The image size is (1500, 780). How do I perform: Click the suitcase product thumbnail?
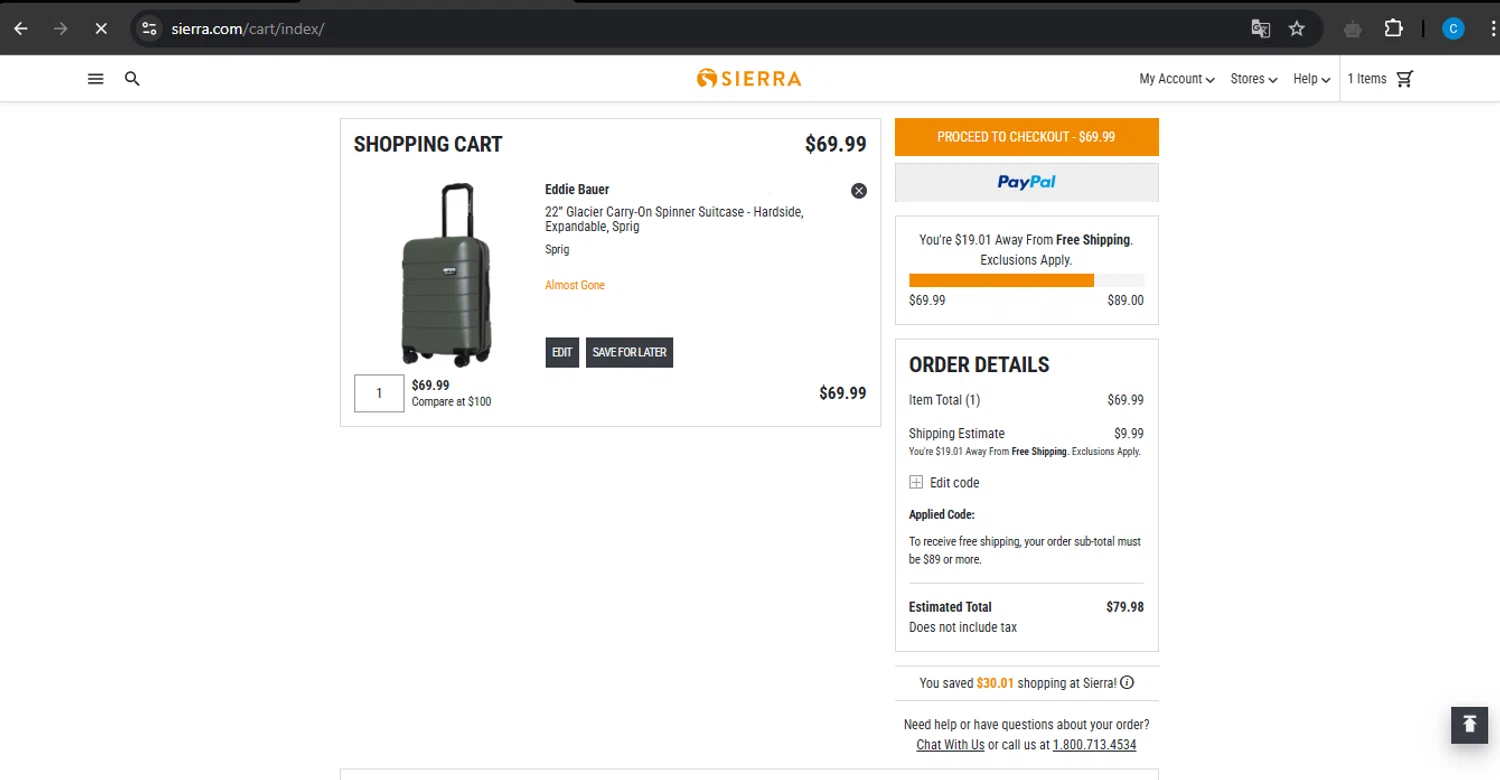tap(446, 274)
